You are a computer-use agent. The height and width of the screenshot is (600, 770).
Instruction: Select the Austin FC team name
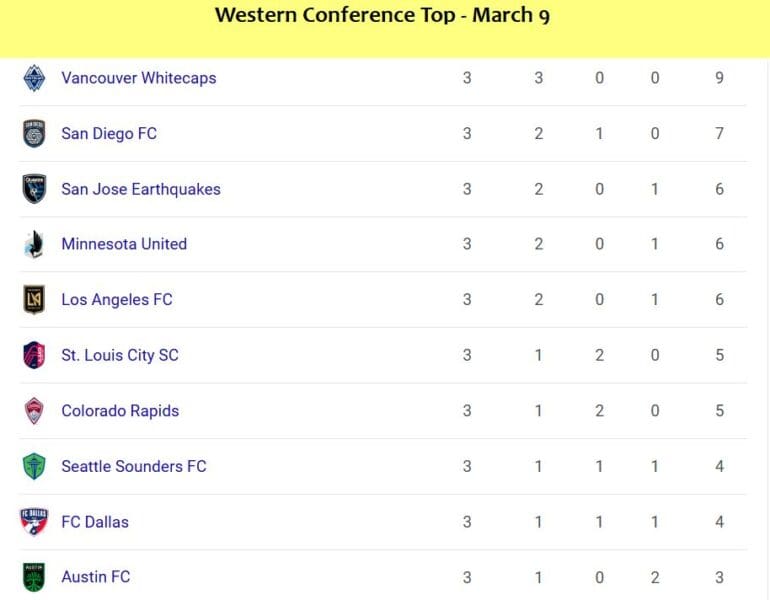pyautogui.click(x=96, y=577)
